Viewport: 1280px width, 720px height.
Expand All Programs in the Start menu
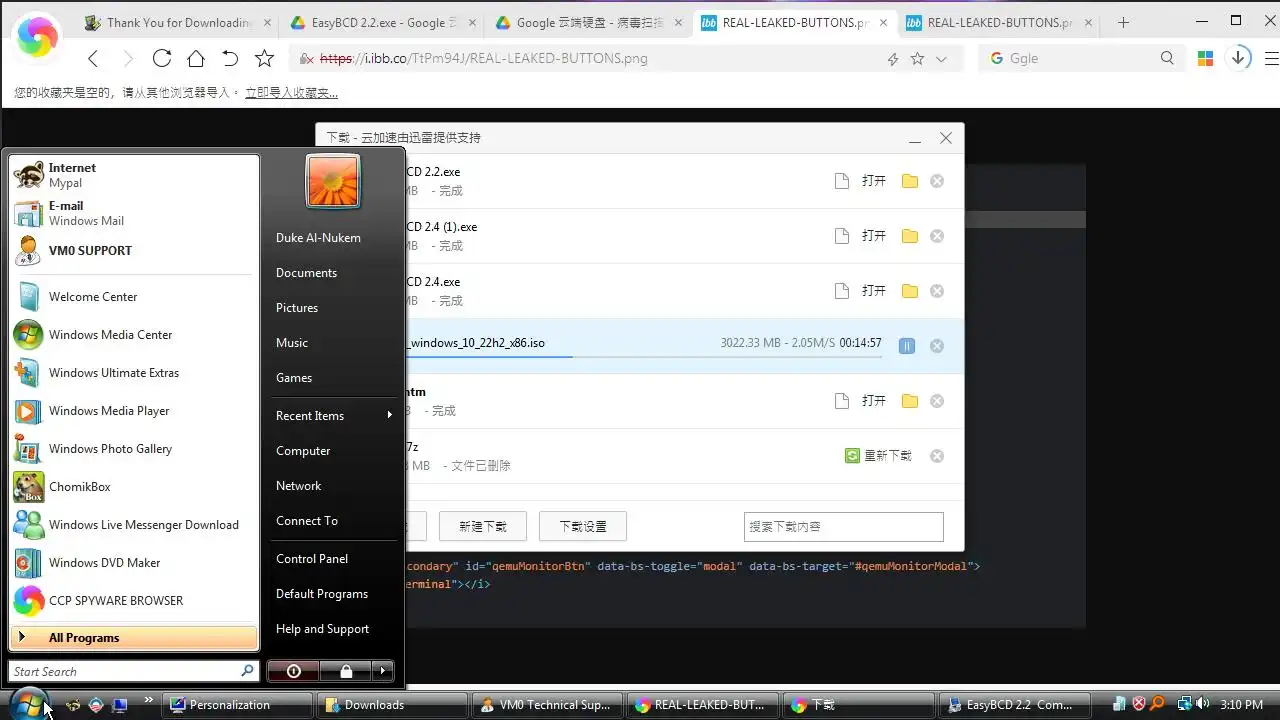coord(133,638)
